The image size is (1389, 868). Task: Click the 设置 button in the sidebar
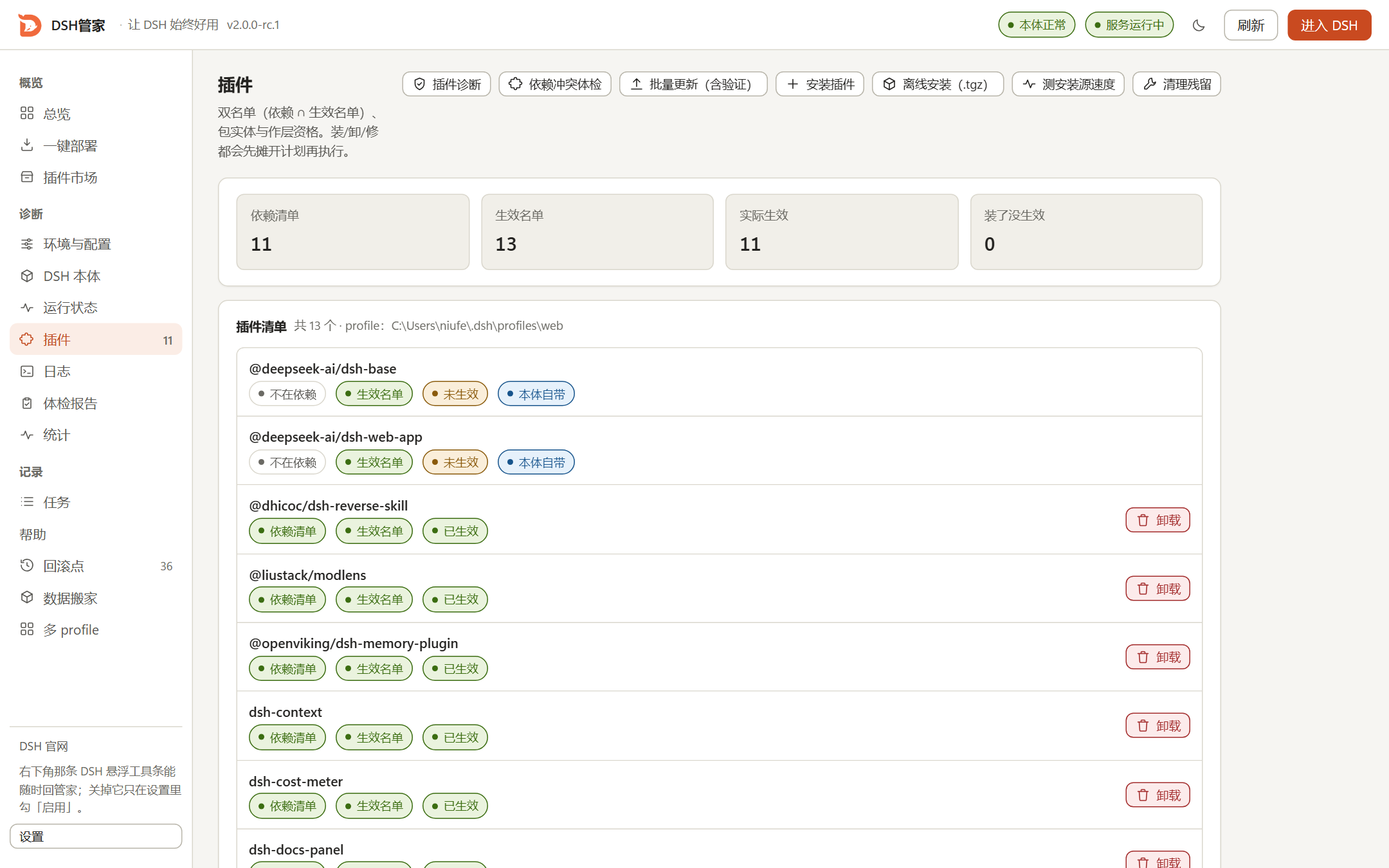tap(96, 836)
